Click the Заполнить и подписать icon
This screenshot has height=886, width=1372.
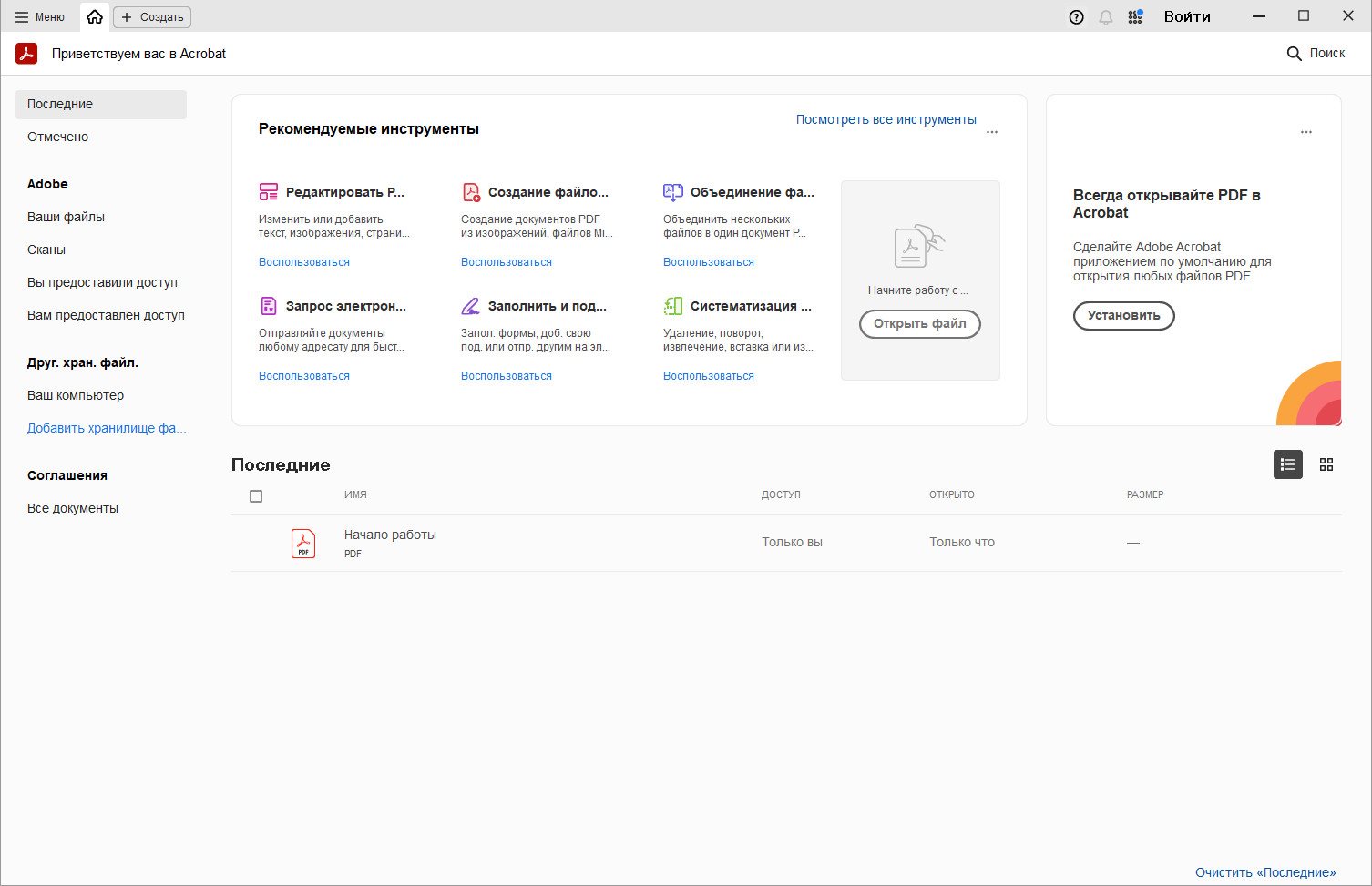click(470, 306)
